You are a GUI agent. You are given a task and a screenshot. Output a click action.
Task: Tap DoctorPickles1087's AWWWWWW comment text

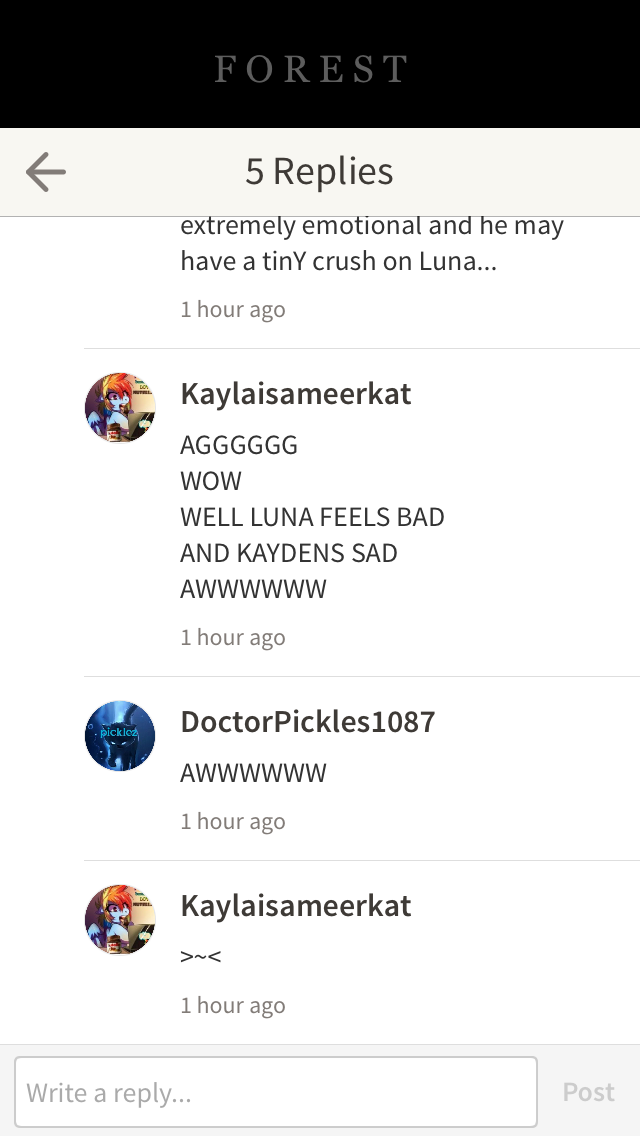point(253,773)
